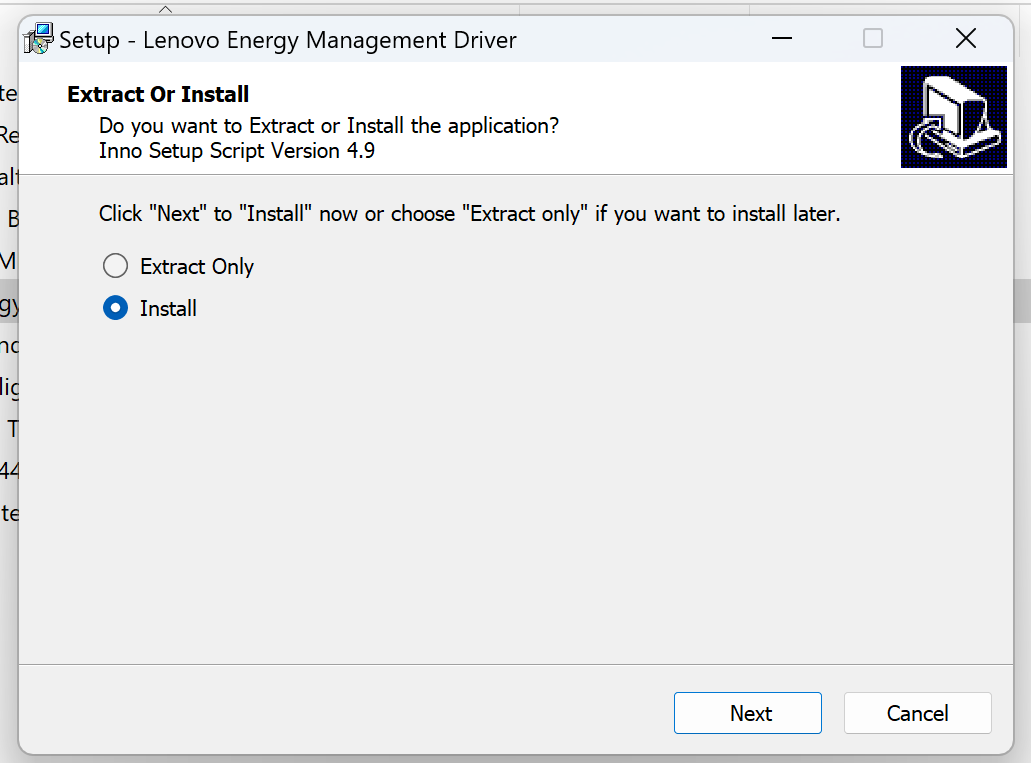
Task: Click the title "Setup - Lenovo Energy Management Driver"
Action: 288,40
